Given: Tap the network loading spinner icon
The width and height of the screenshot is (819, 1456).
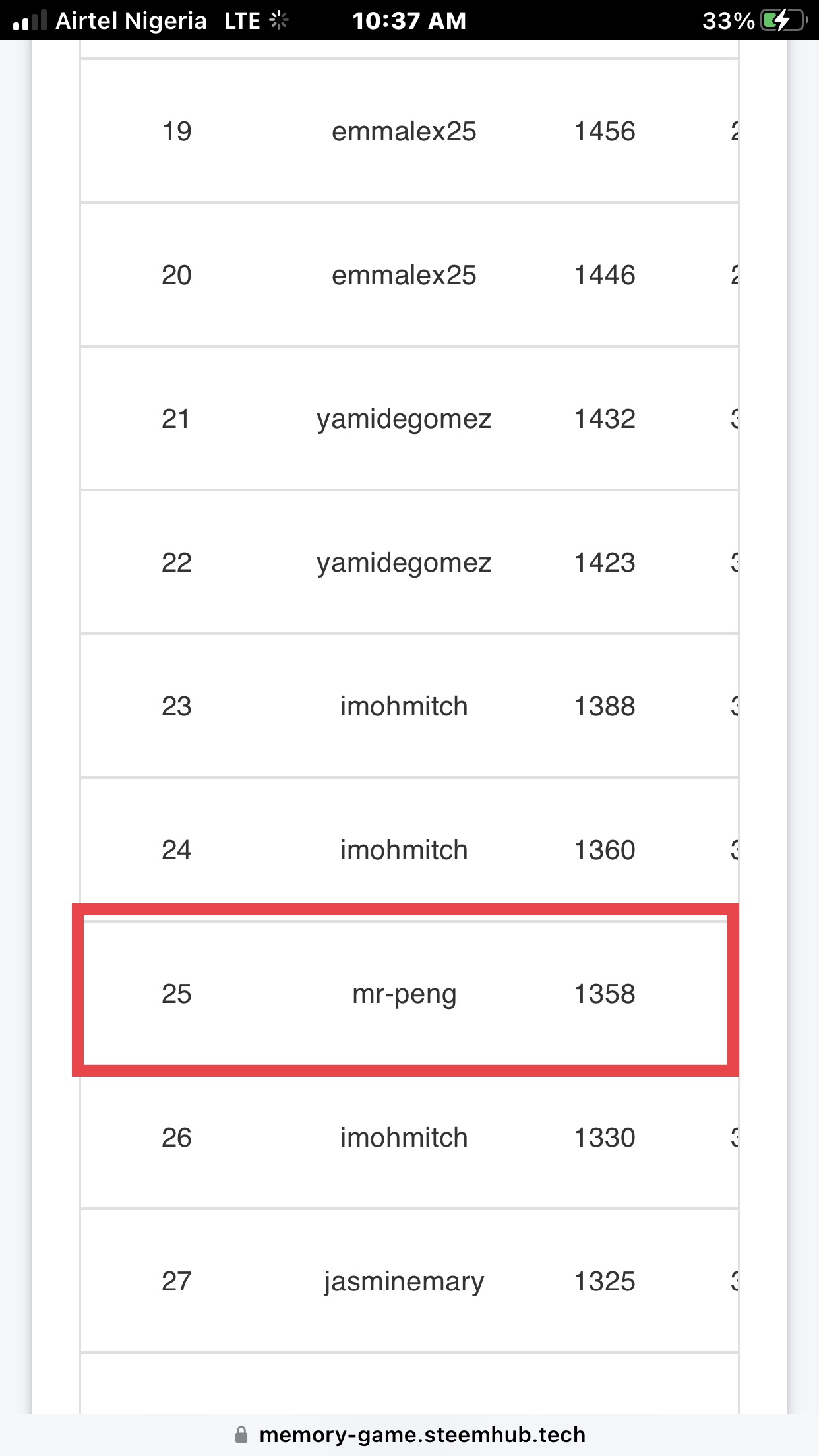Looking at the screenshot, I should [279, 21].
